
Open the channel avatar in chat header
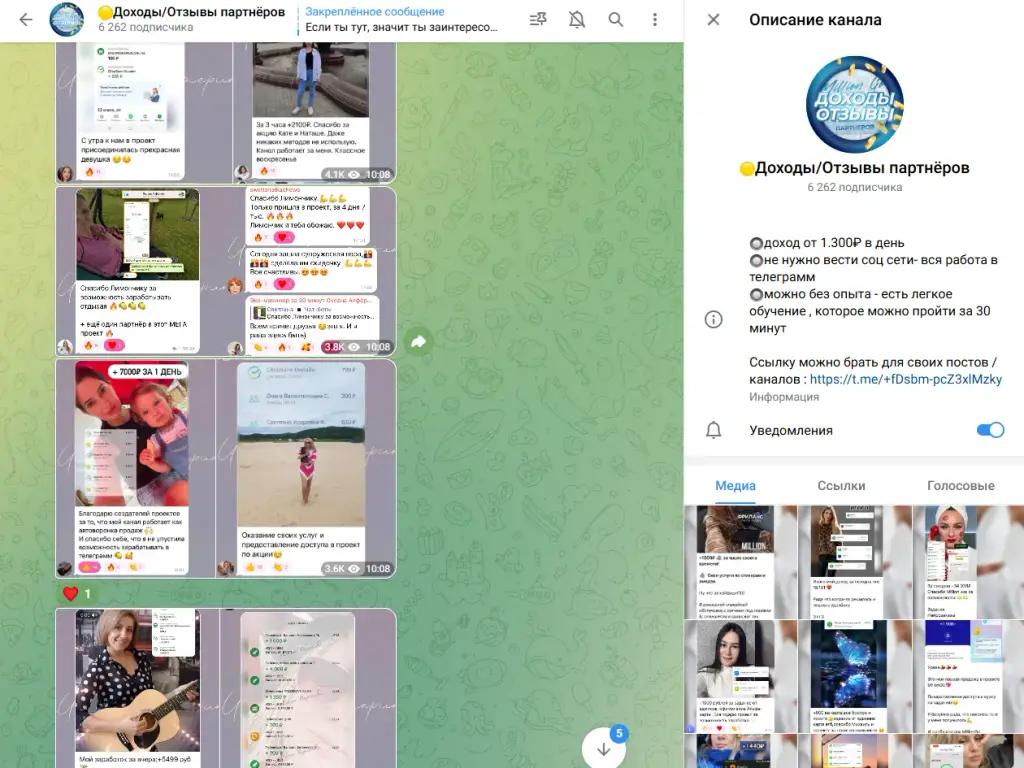67,20
